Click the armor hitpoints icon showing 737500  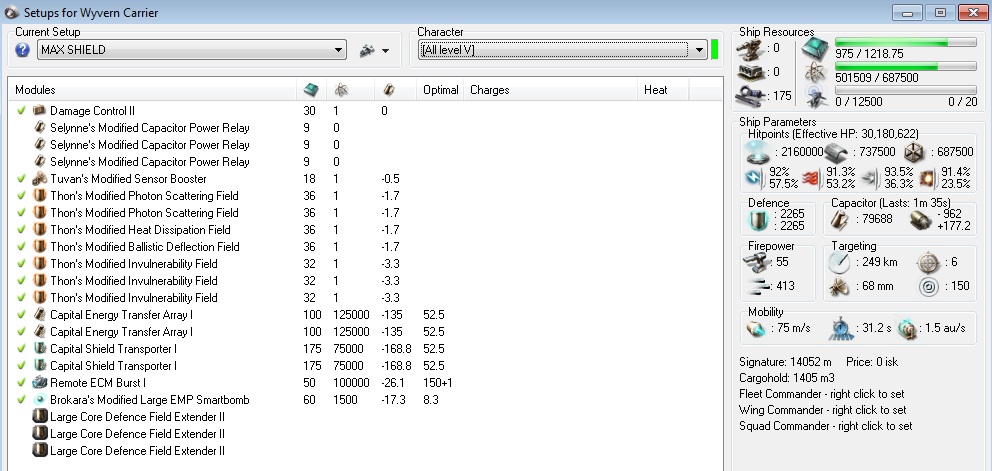836,153
